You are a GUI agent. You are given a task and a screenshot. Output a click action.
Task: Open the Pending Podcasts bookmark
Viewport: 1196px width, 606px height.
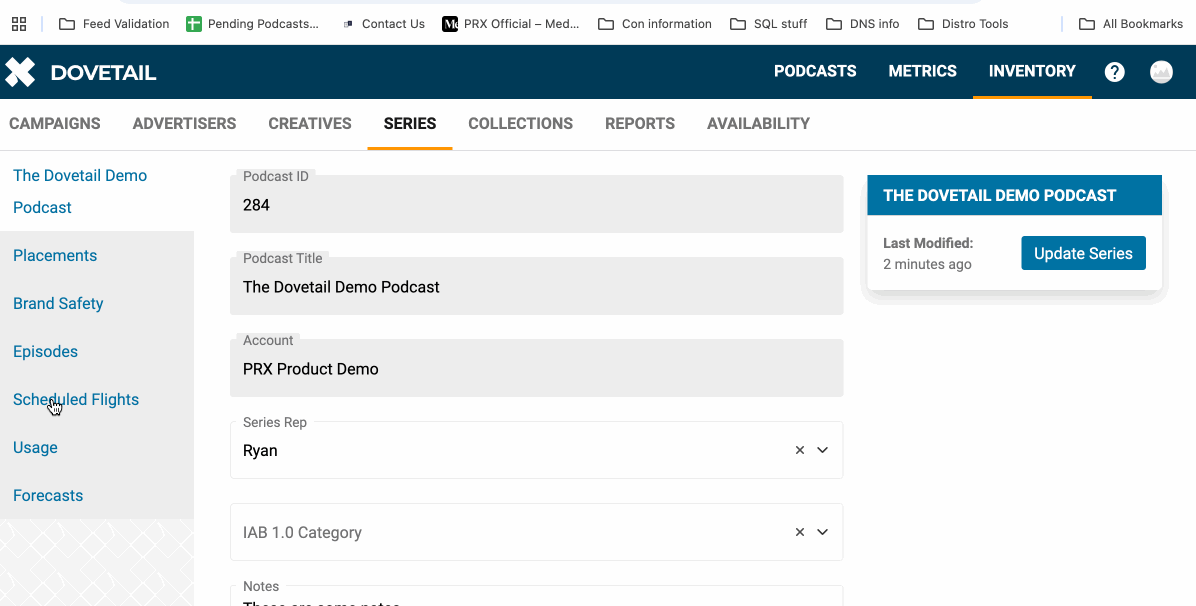pyautogui.click(x=252, y=24)
